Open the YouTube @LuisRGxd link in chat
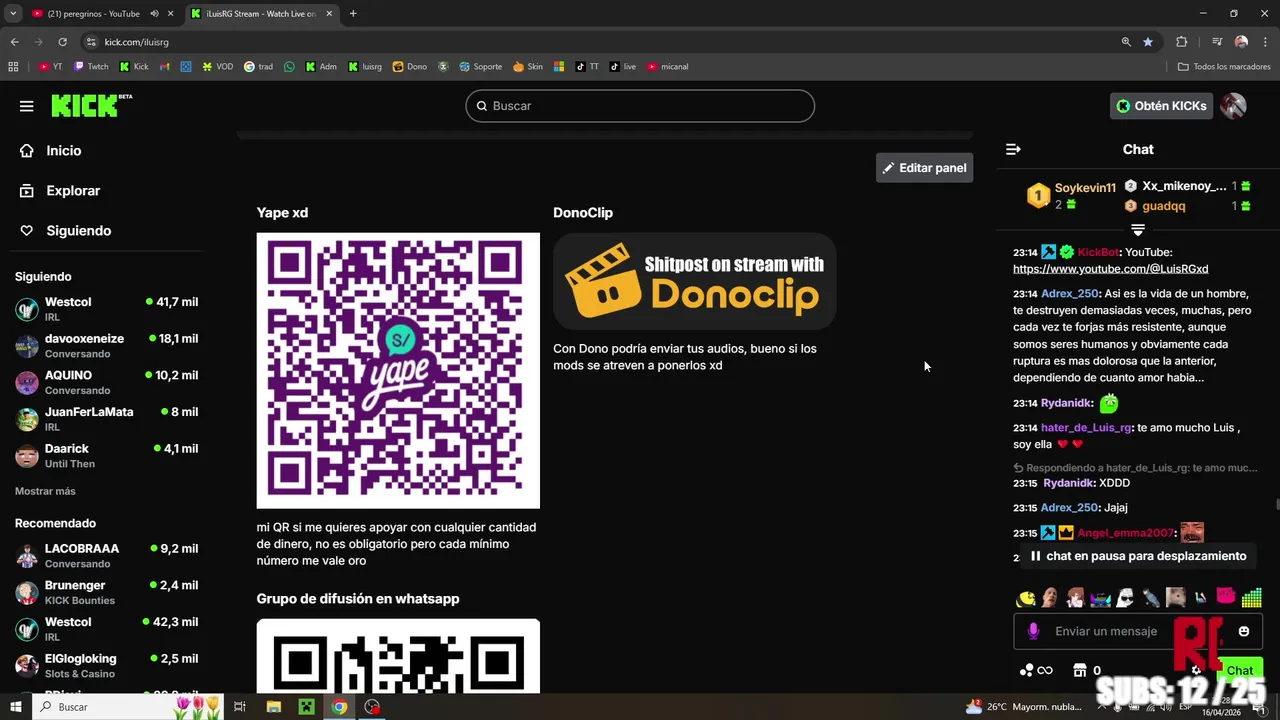The image size is (1280, 720). (1110, 269)
